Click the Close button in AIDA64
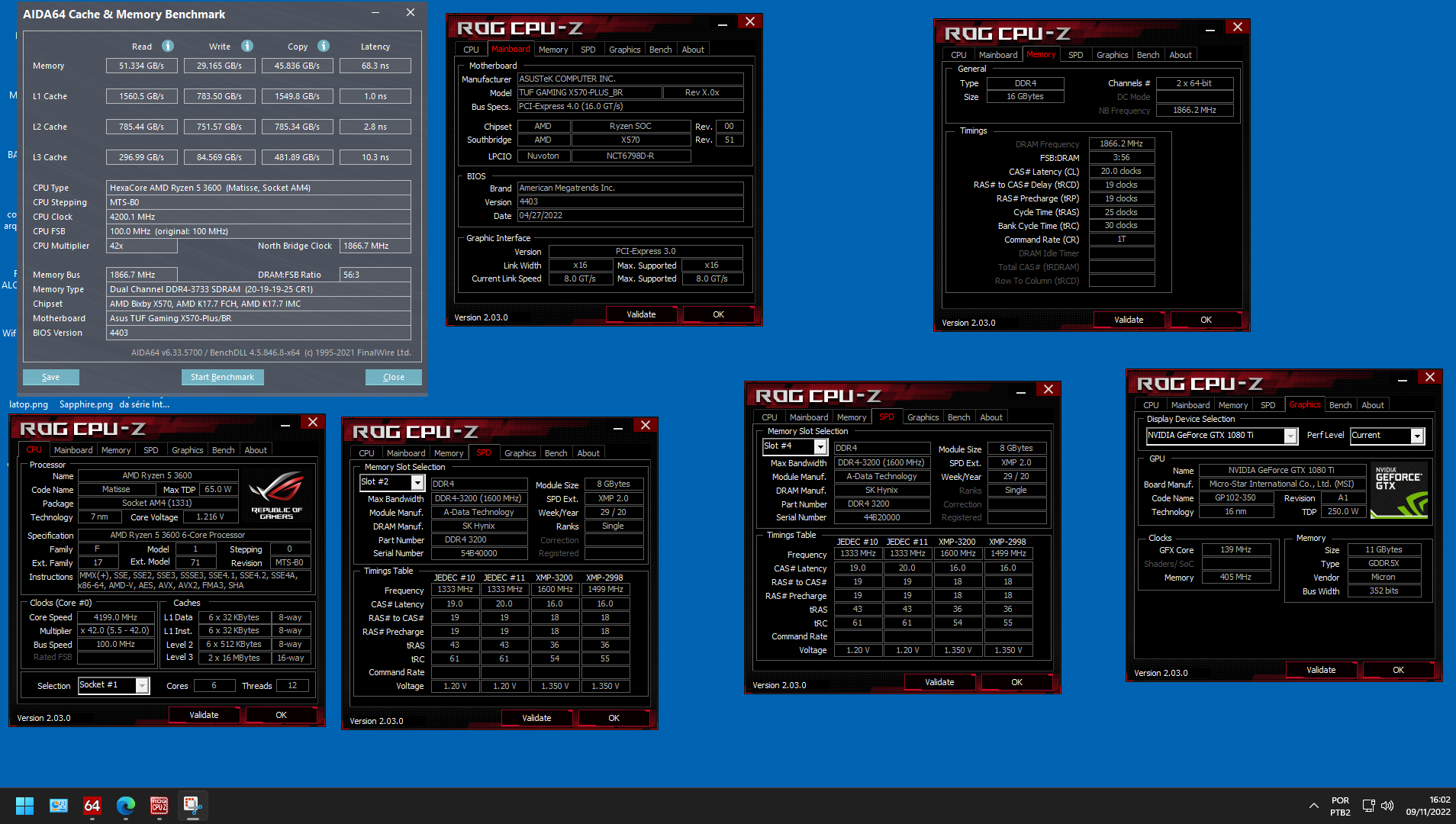The height and width of the screenshot is (824, 1456). pos(393,377)
